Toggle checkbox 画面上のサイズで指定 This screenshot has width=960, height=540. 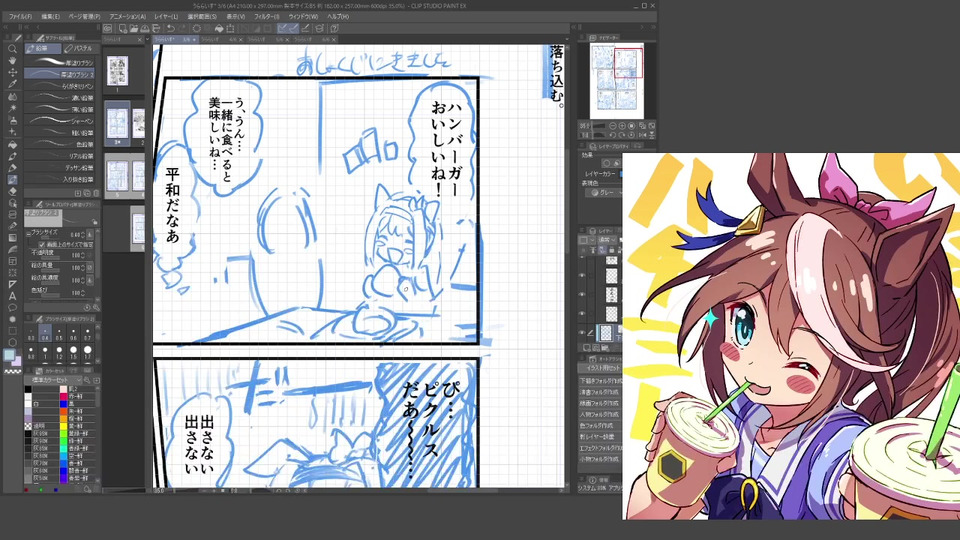42,244
